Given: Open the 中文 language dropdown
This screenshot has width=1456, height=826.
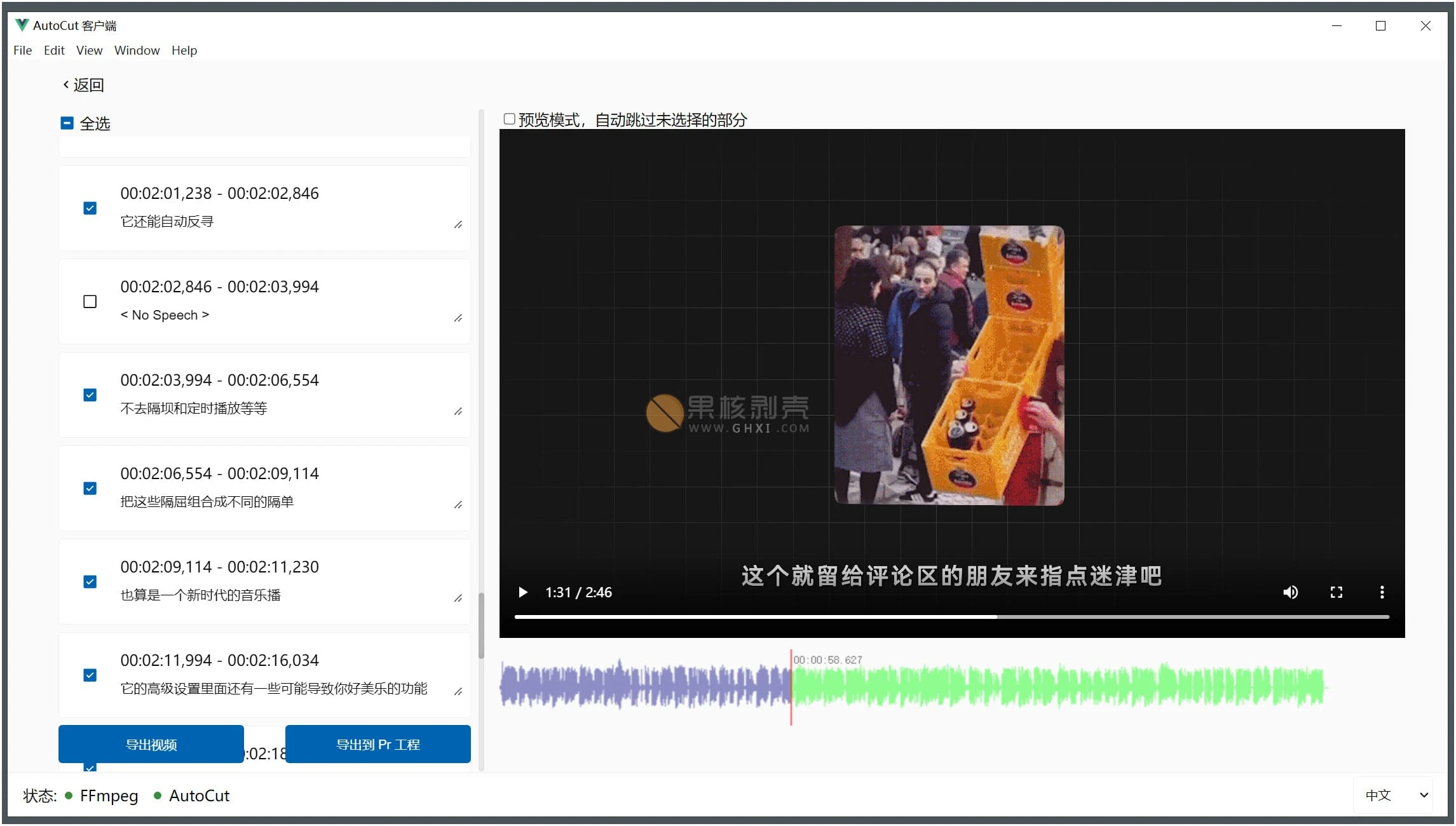Looking at the screenshot, I should coord(1393,795).
